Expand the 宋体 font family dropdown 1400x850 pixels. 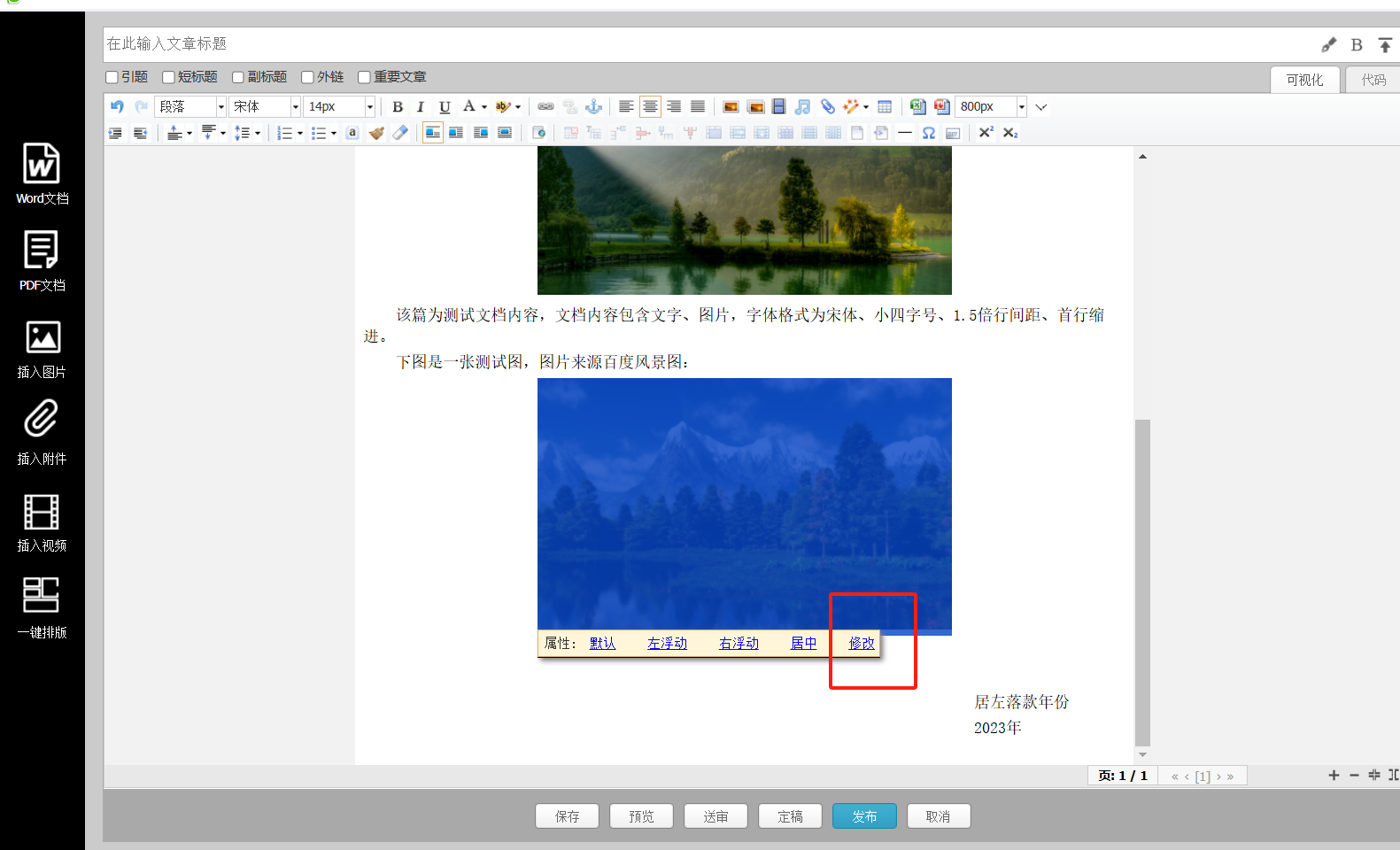point(265,107)
